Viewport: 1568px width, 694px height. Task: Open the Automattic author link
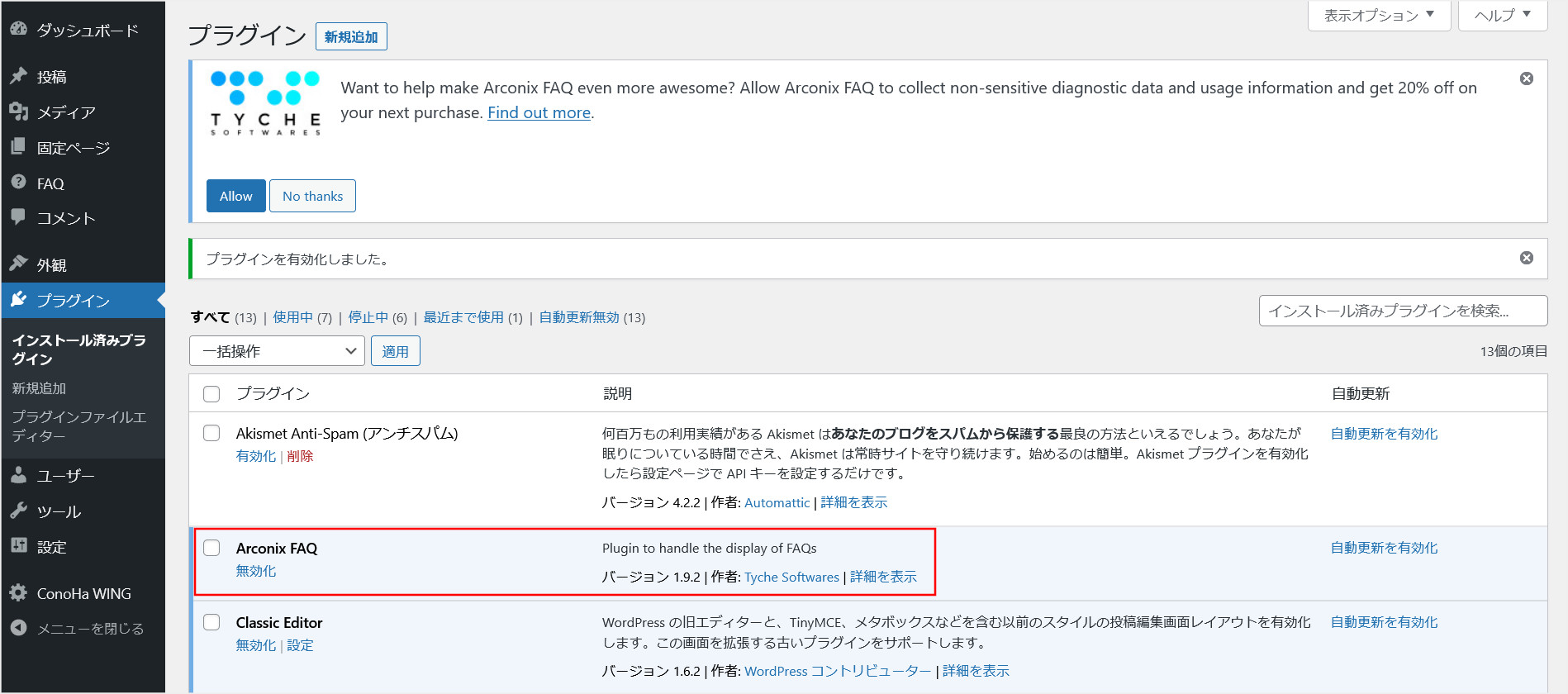click(777, 502)
